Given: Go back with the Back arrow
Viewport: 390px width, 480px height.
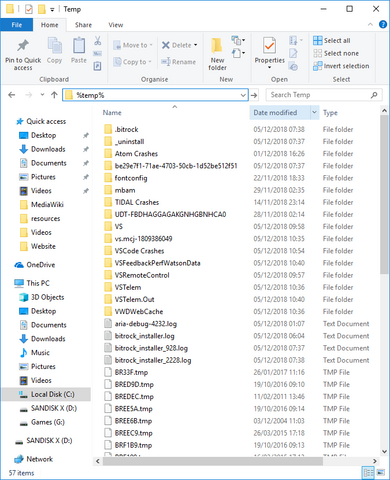Looking at the screenshot, I should click(x=12, y=95).
